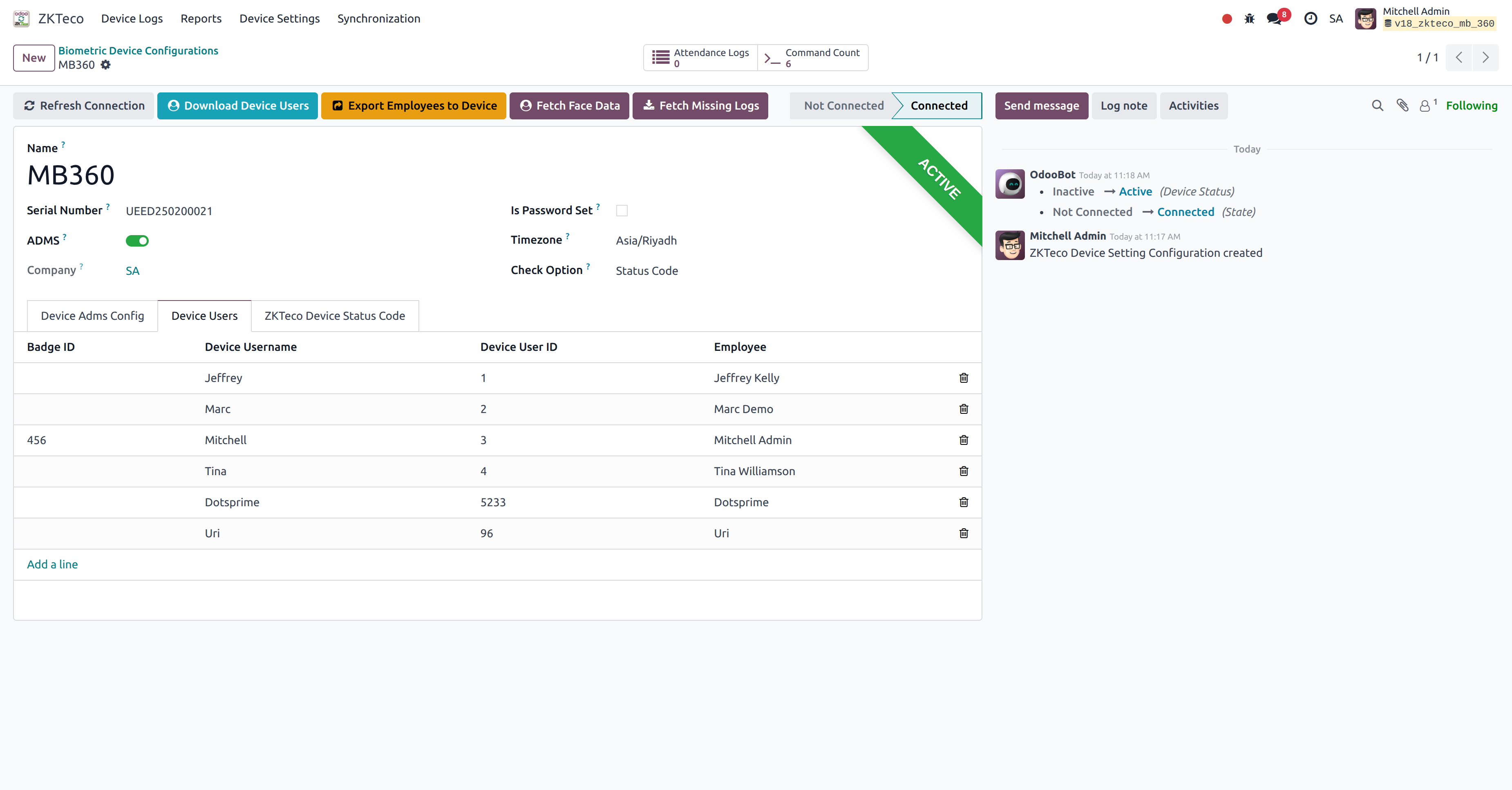Delete the Jeffrey Kelly device user row

(963, 378)
